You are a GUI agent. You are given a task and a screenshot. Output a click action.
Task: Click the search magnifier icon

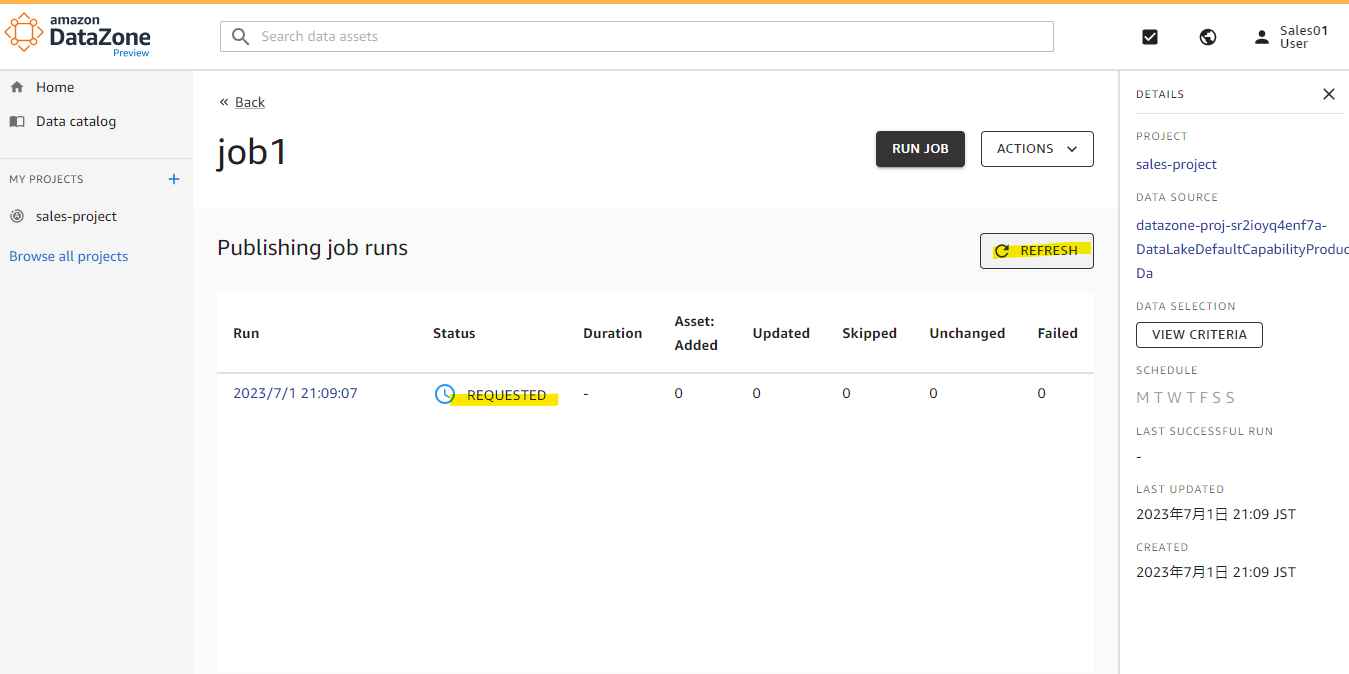click(x=240, y=36)
